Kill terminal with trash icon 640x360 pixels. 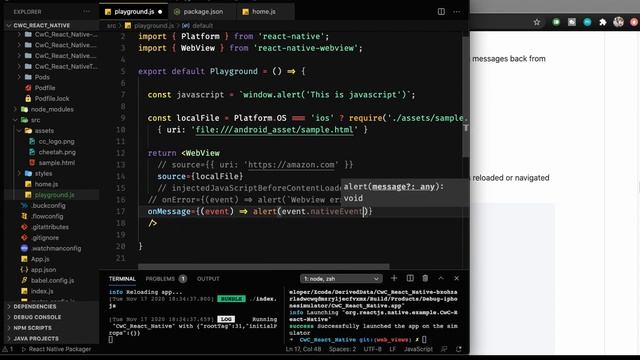coord(425,278)
